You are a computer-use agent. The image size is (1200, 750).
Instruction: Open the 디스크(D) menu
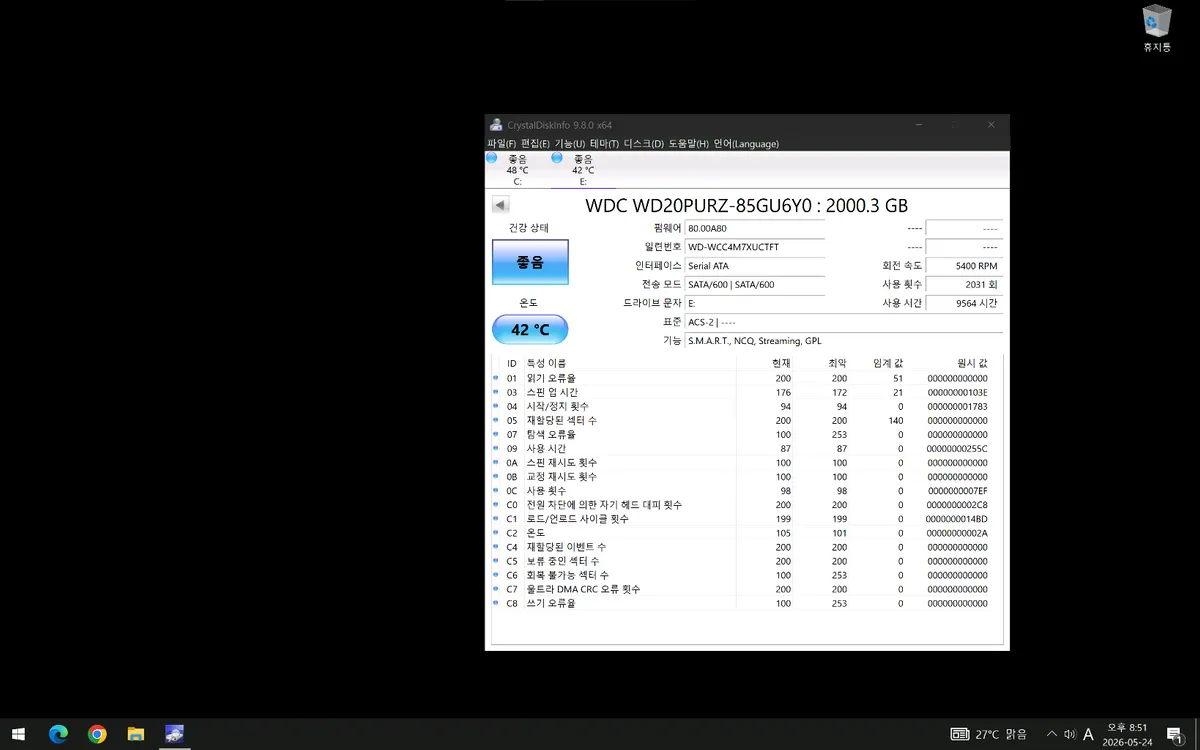coord(643,144)
